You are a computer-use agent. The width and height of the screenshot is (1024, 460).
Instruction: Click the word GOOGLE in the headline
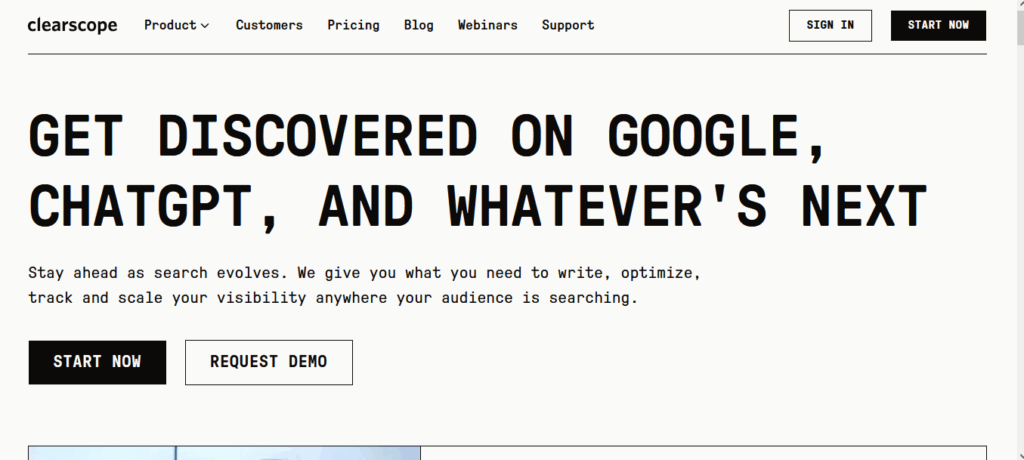(718, 137)
